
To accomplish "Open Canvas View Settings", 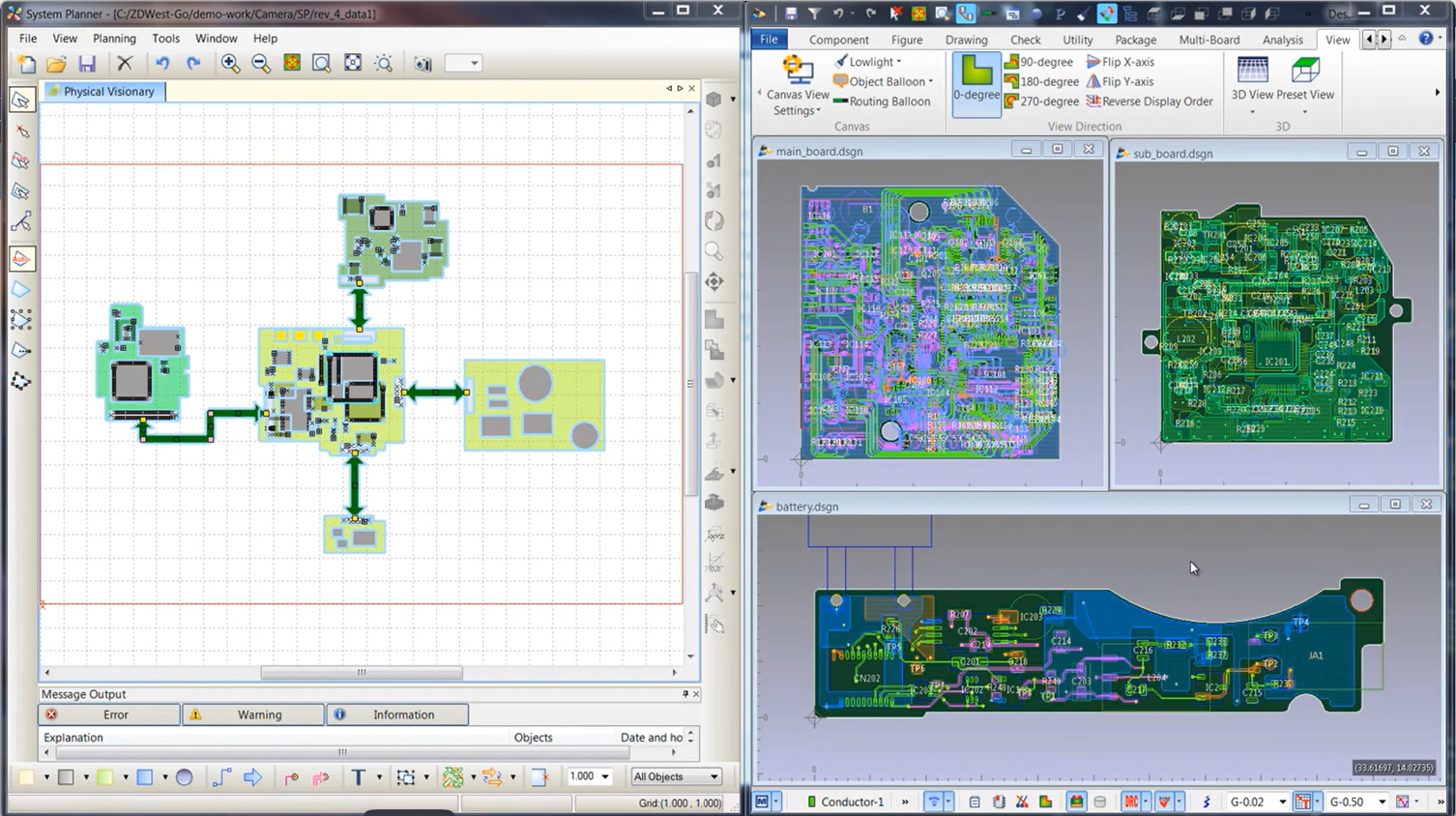I will [x=798, y=86].
